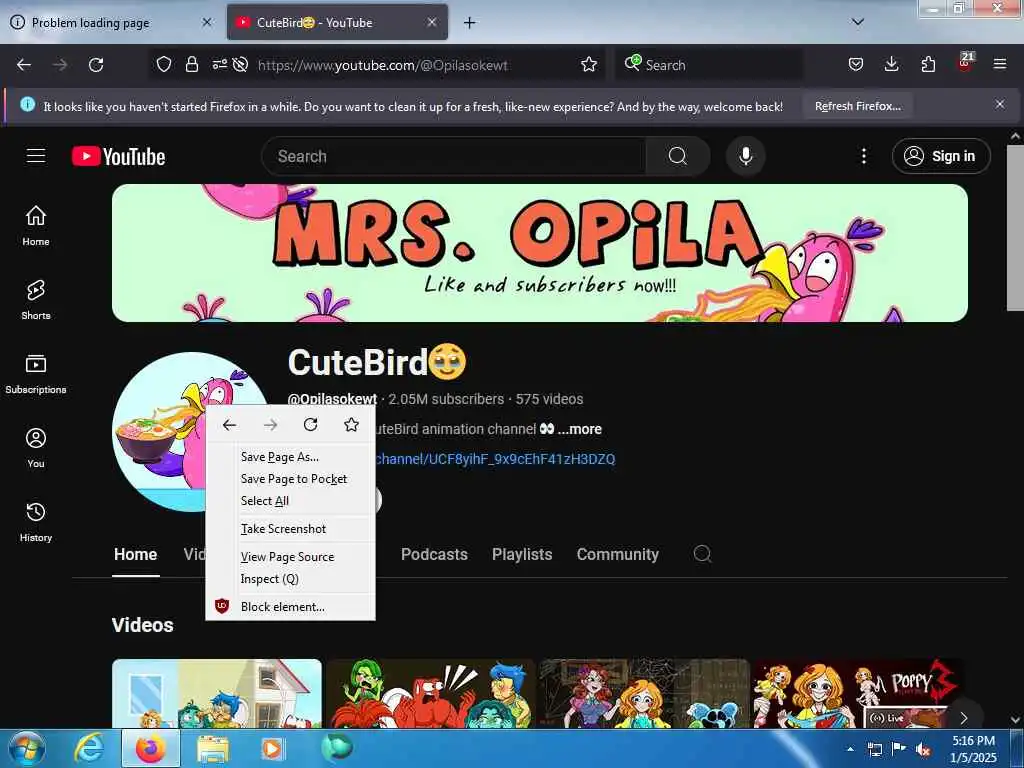Click the Firefox URL address field
Screen dimensions: 1024x768
coord(382,65)
